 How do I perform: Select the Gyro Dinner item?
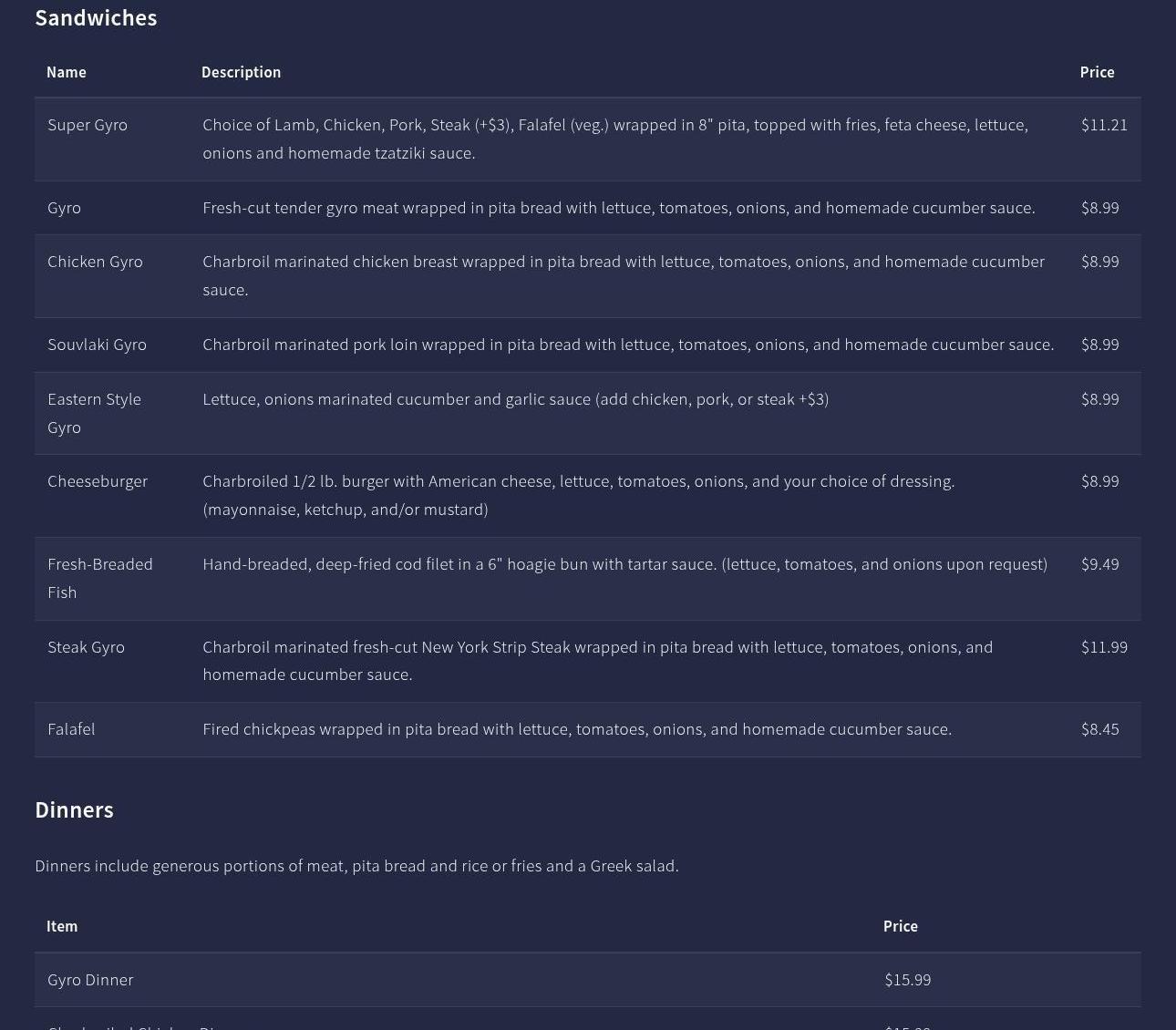(90, 980)
